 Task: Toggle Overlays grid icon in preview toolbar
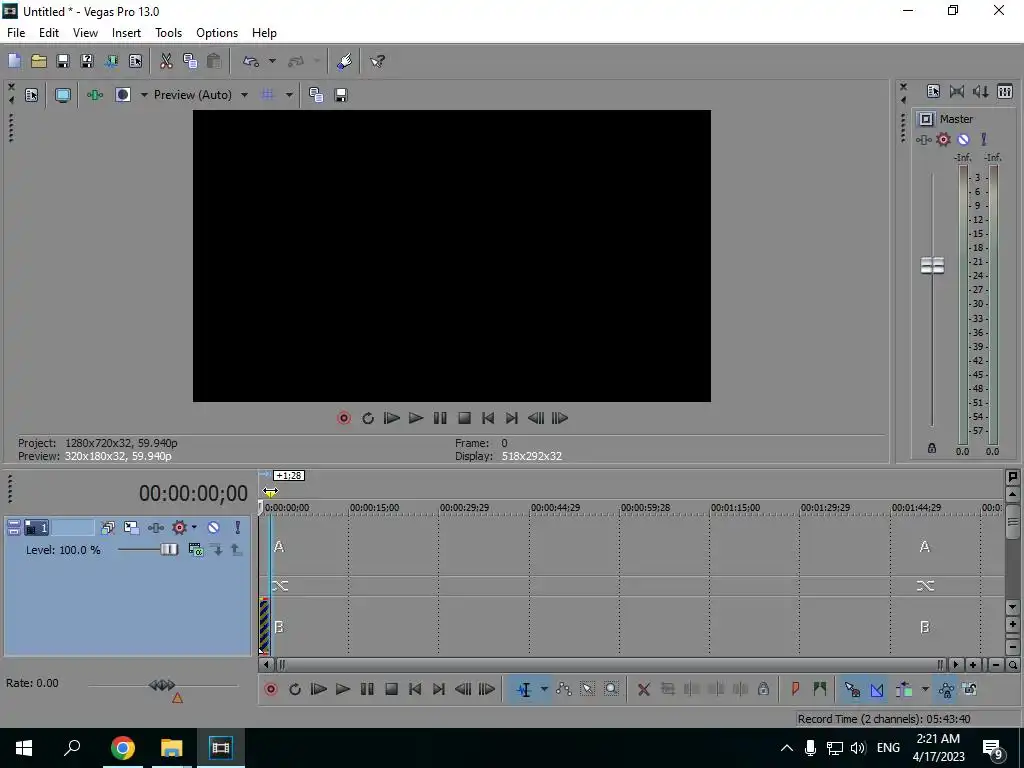pos(268,95)
